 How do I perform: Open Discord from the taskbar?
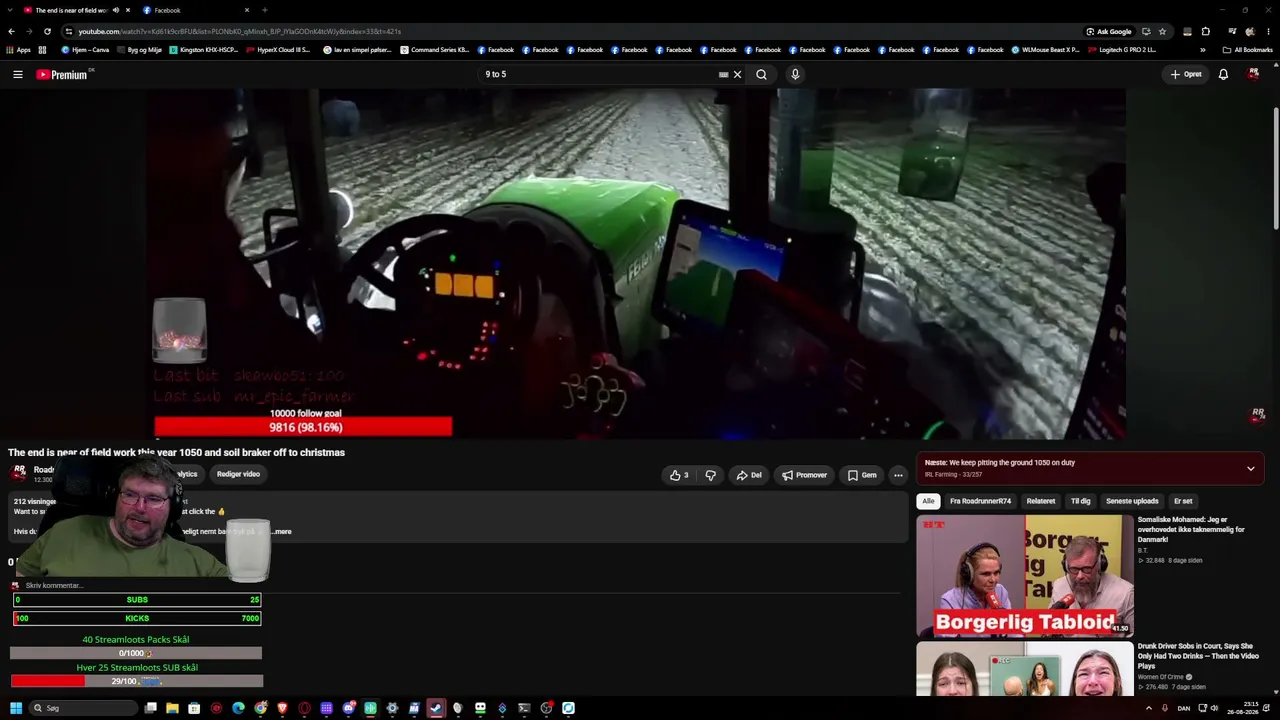pyautogui.click(x=348, y=708)
